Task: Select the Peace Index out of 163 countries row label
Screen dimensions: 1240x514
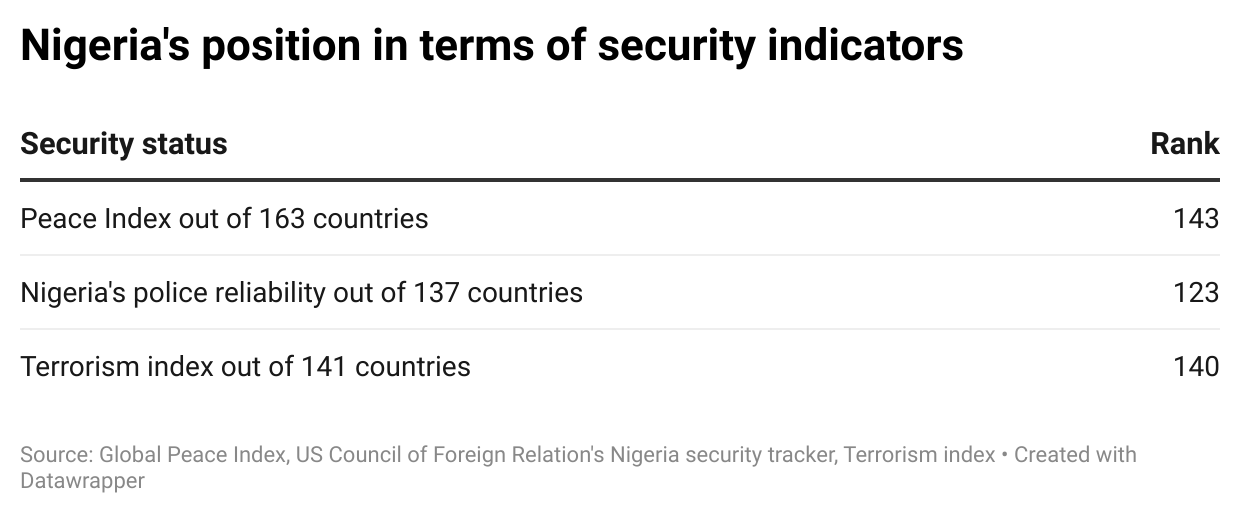Action: (224, 218)
